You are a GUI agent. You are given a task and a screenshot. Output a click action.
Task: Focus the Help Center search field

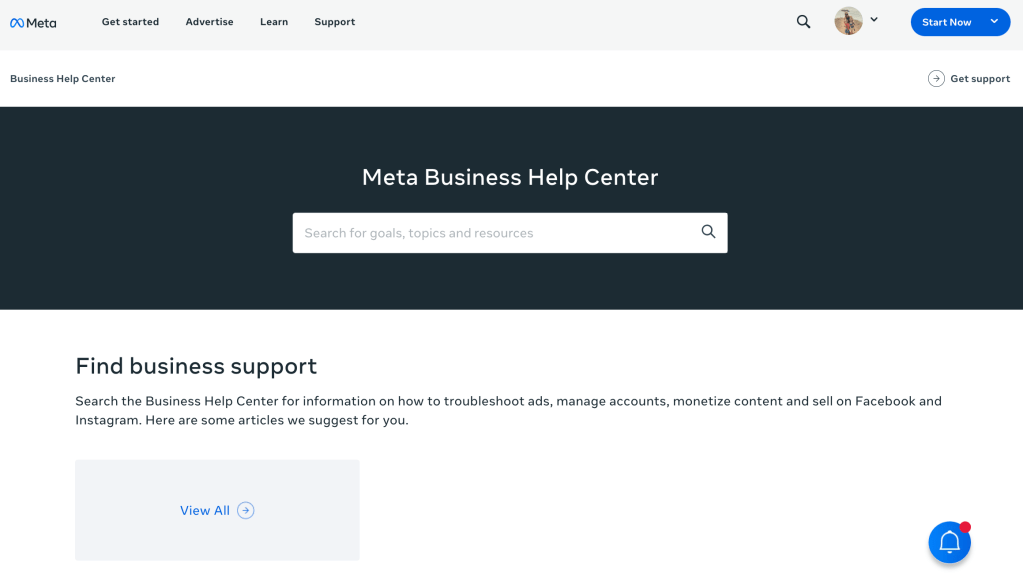click(x=495, y=233)
